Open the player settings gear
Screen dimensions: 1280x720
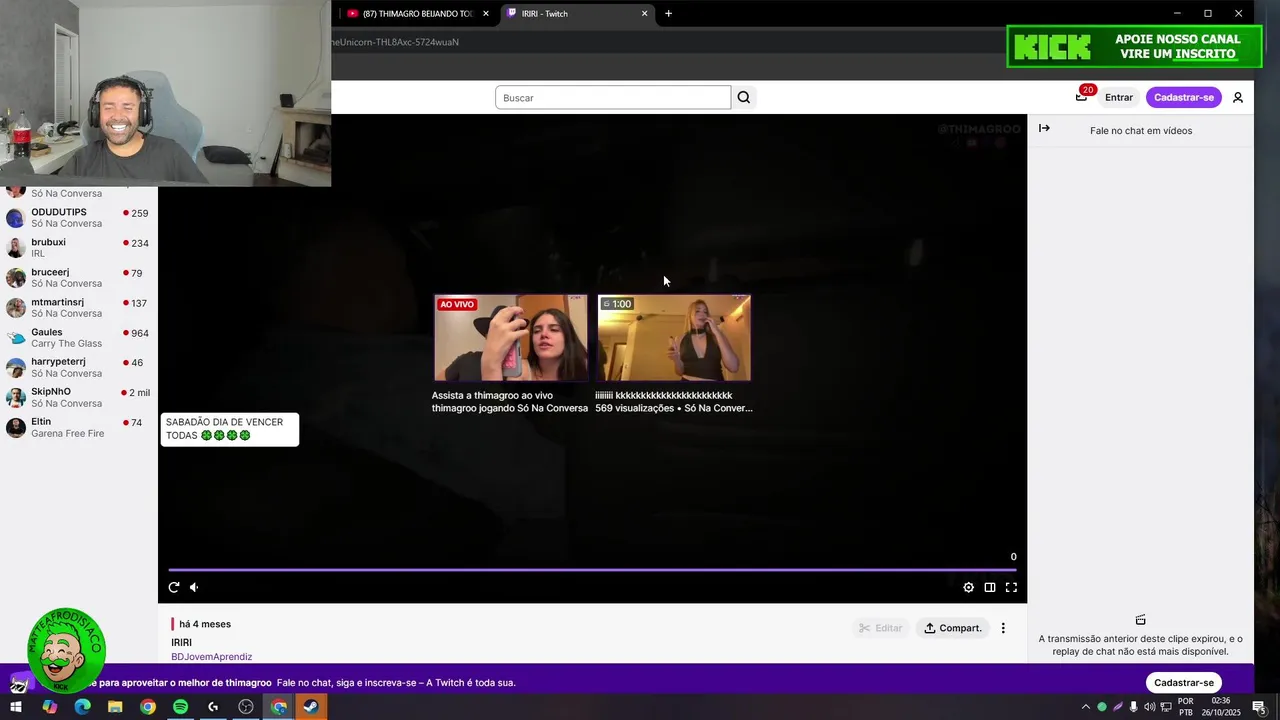coord(968,587)
